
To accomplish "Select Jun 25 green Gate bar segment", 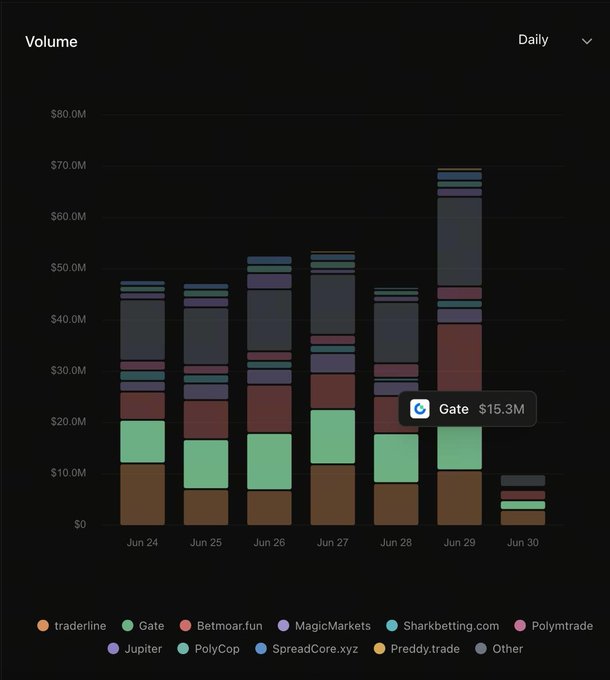I will [206, 464].
